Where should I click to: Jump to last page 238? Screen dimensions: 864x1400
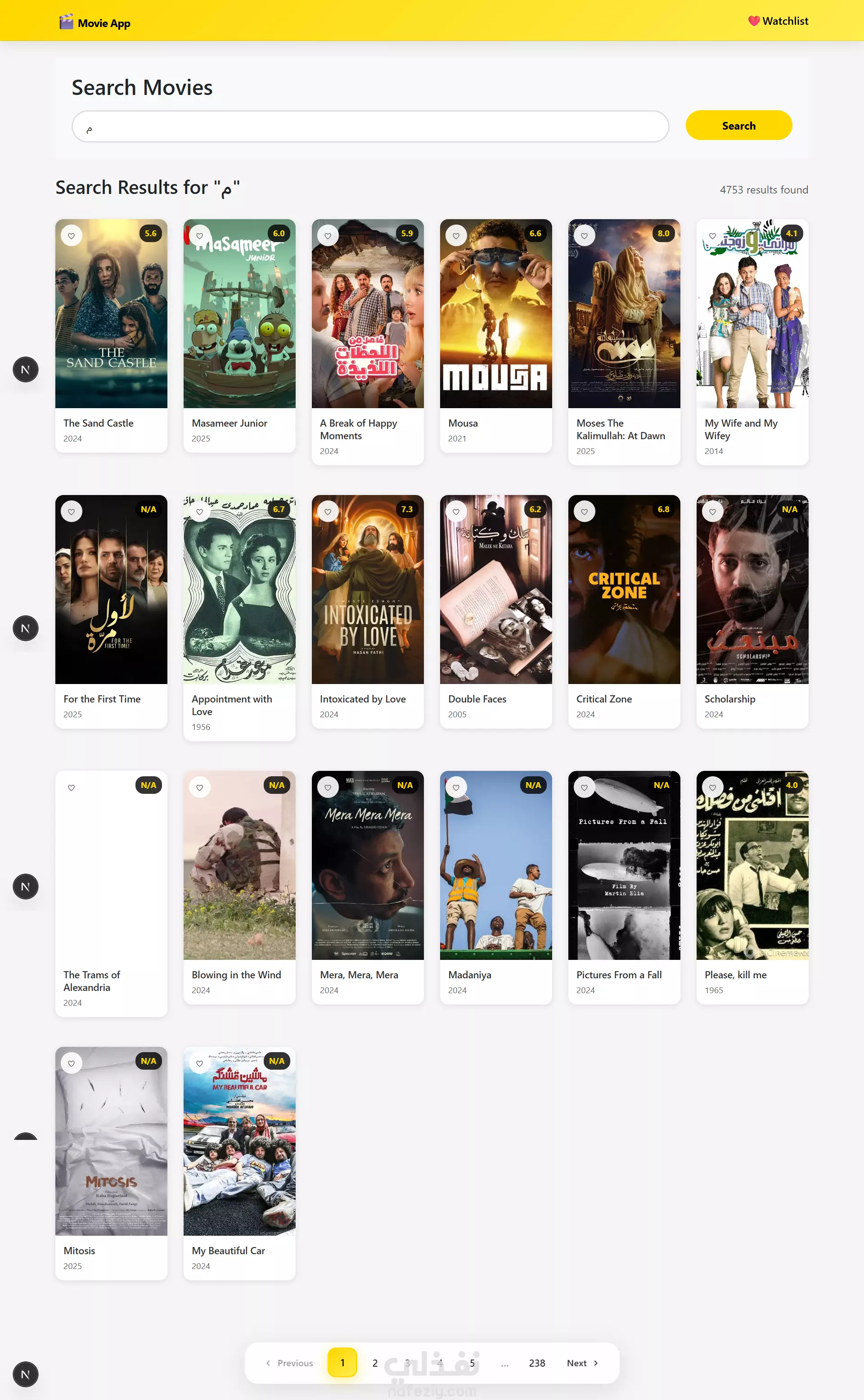pyautogui.click(x=537, y=1363)
